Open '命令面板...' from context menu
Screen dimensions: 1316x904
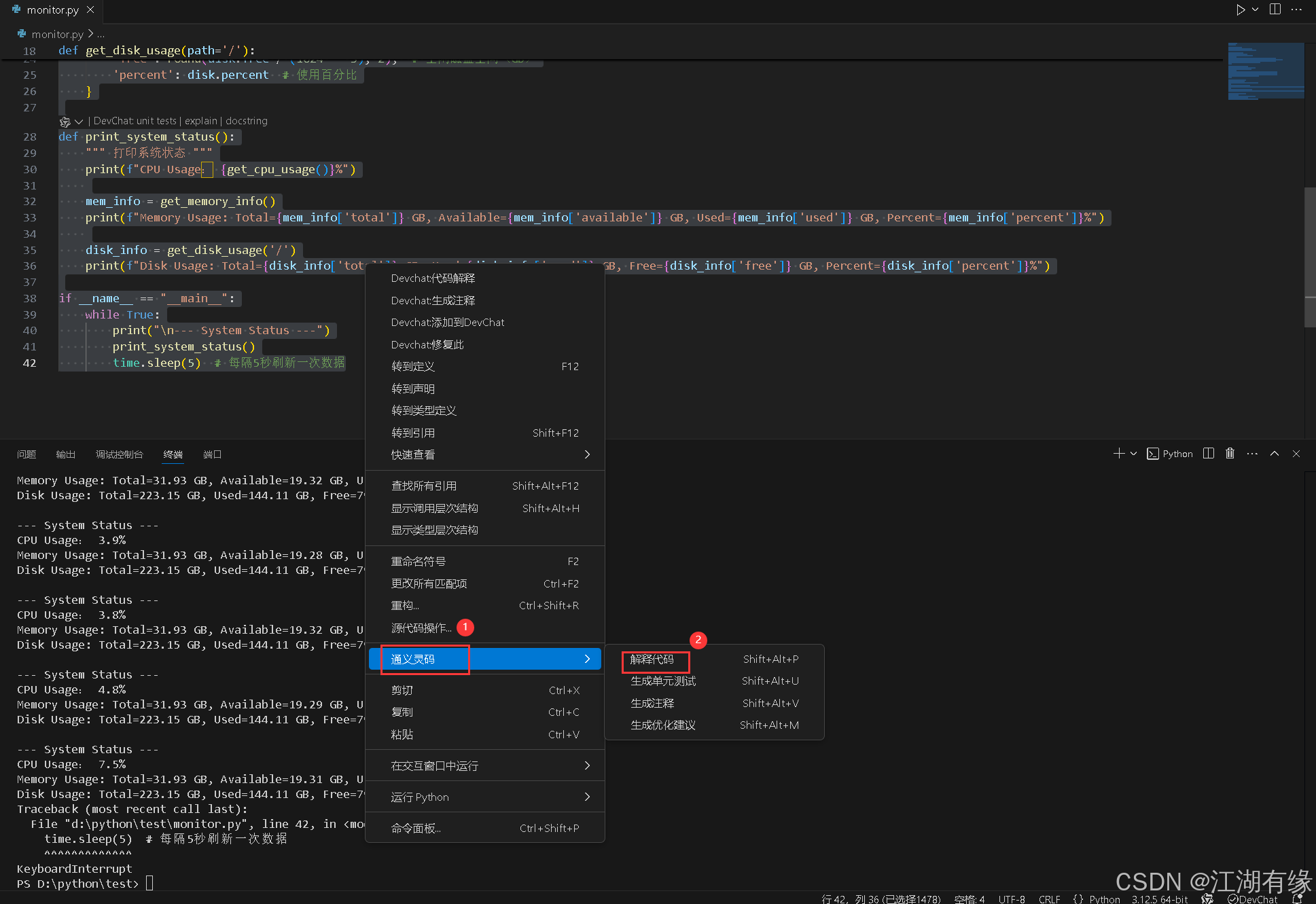tap(485, 829)
